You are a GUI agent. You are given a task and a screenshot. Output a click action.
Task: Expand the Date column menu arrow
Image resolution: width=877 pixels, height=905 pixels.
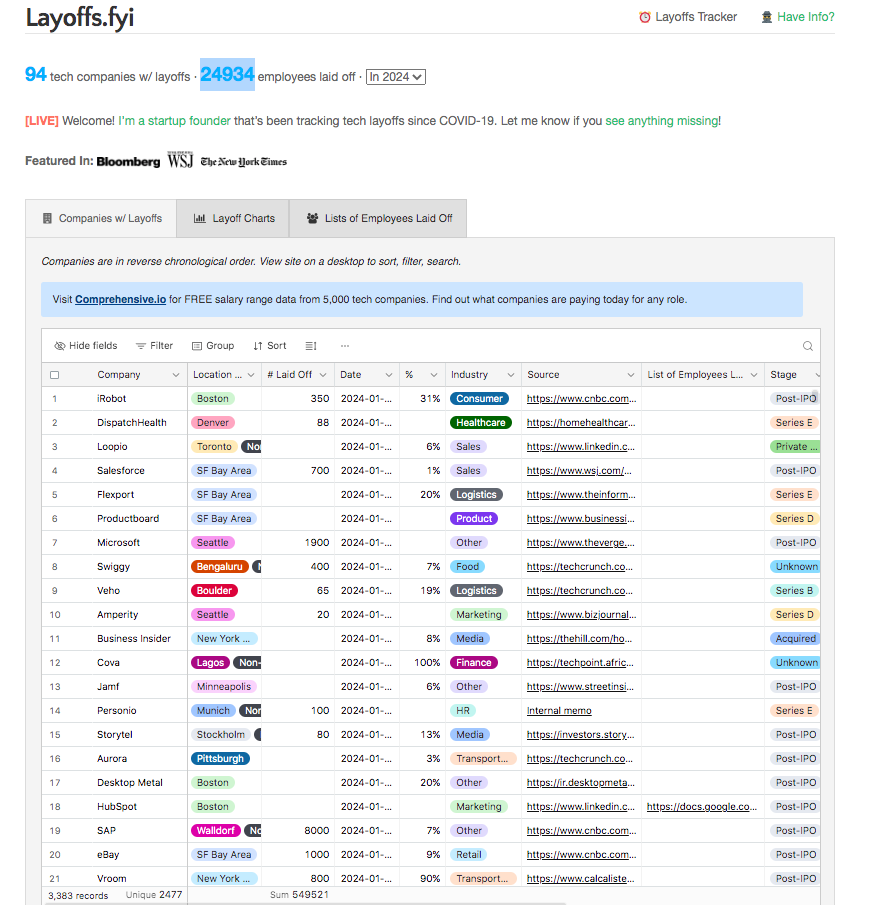click(x=389, y=375)
